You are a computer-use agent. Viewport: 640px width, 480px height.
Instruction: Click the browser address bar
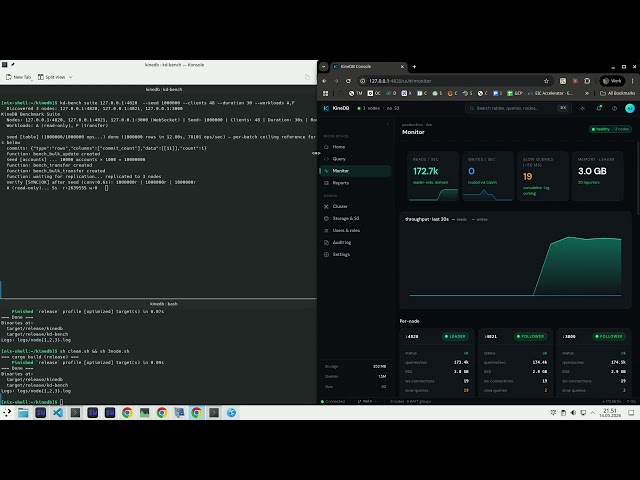coord(455,81)
